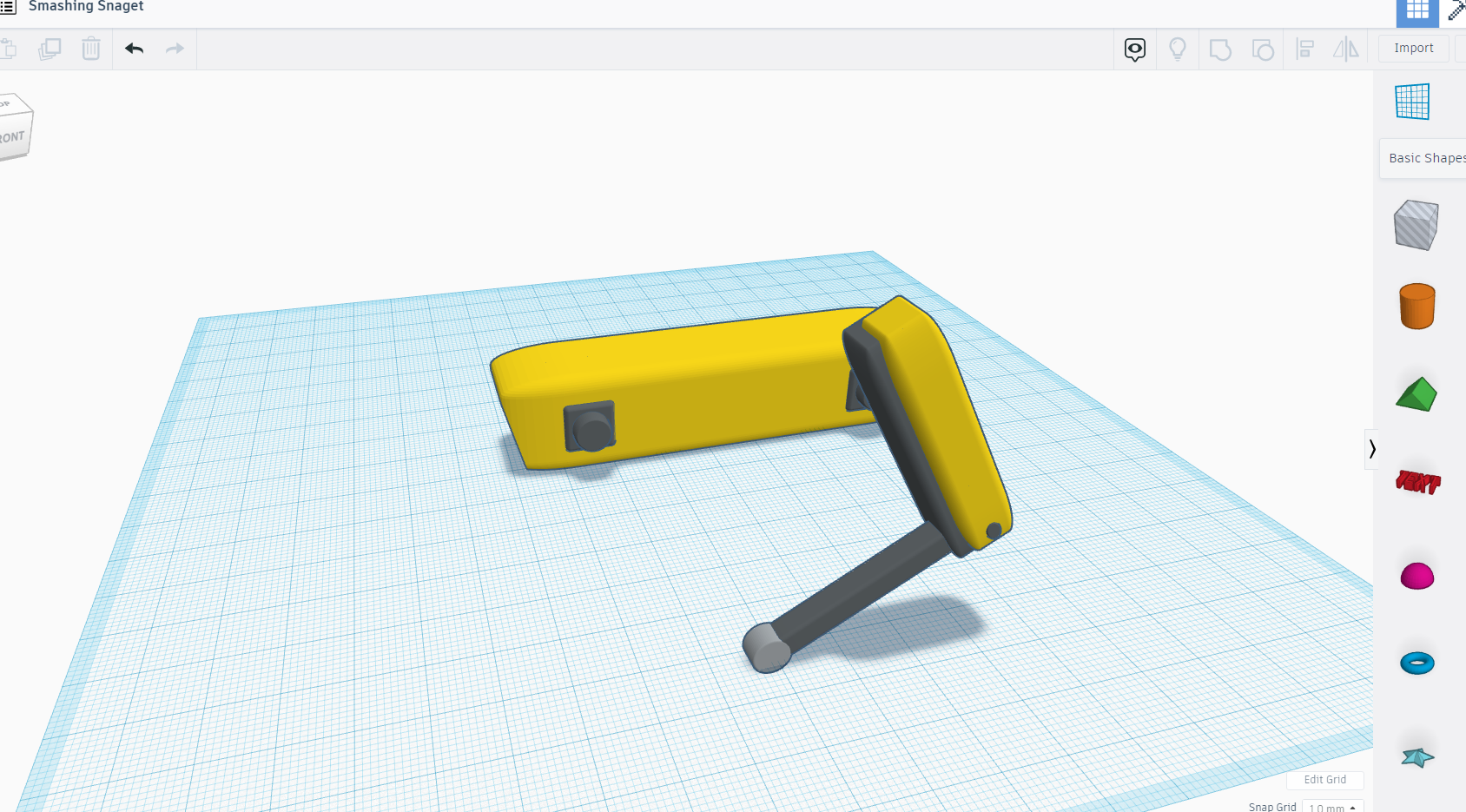Toggle show all with lightbulb icon

(x=1178, y=50)
